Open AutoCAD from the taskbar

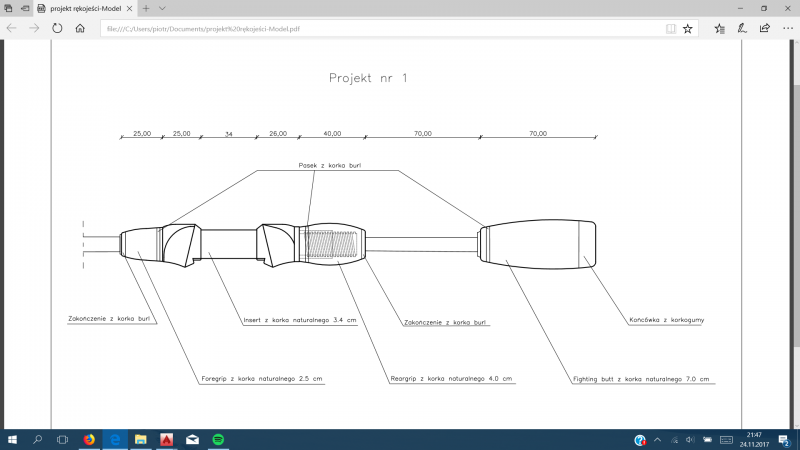pyautogui.click(x=167, y=439)
